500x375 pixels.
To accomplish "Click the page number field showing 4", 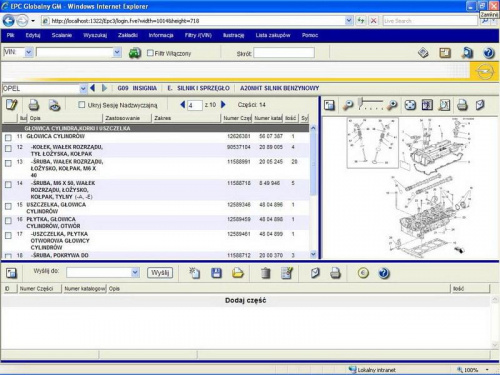I will (x=195, y=105).
